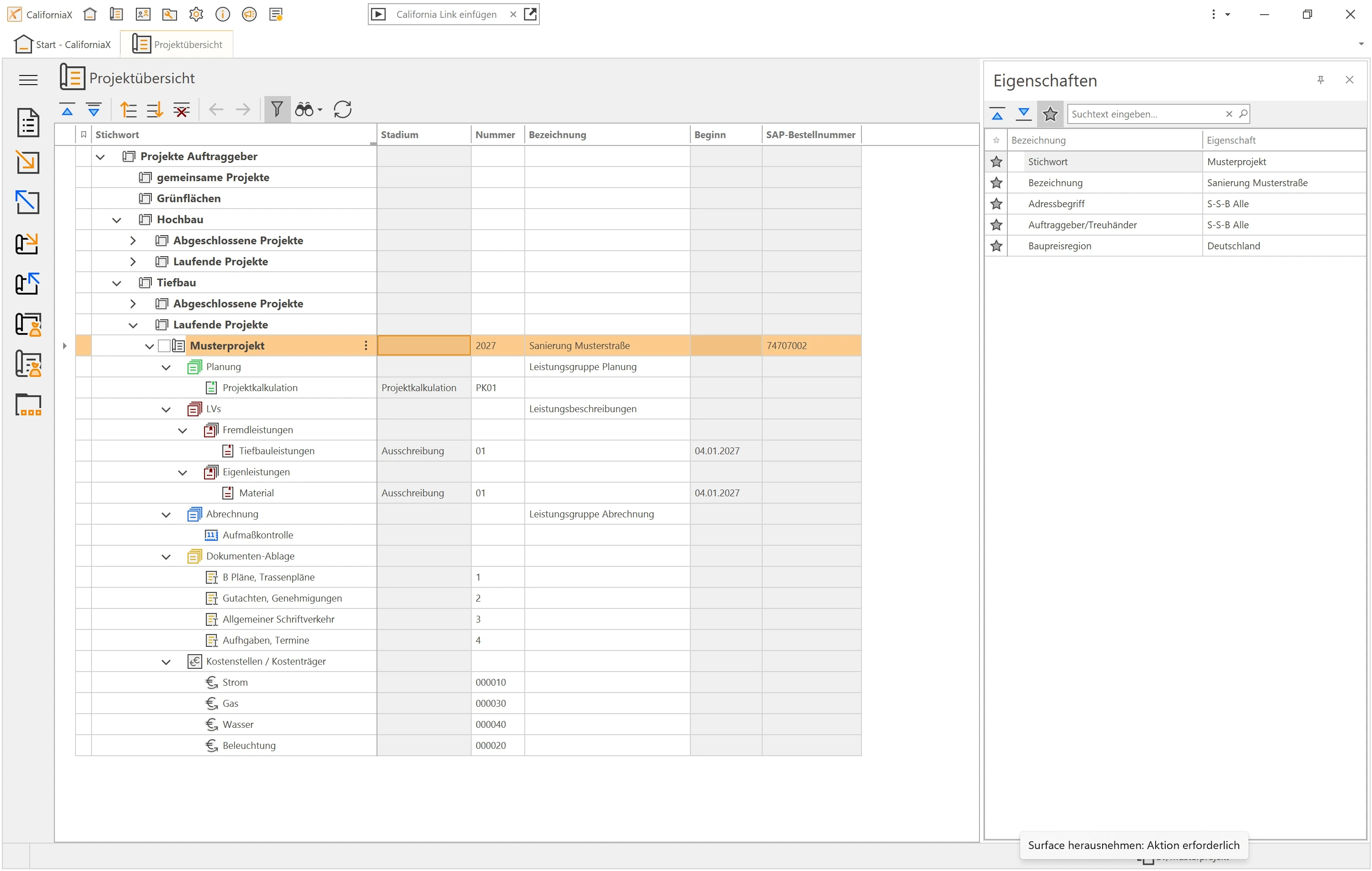Click the announcement megaphone icon in the title bar

pos(249,14)
